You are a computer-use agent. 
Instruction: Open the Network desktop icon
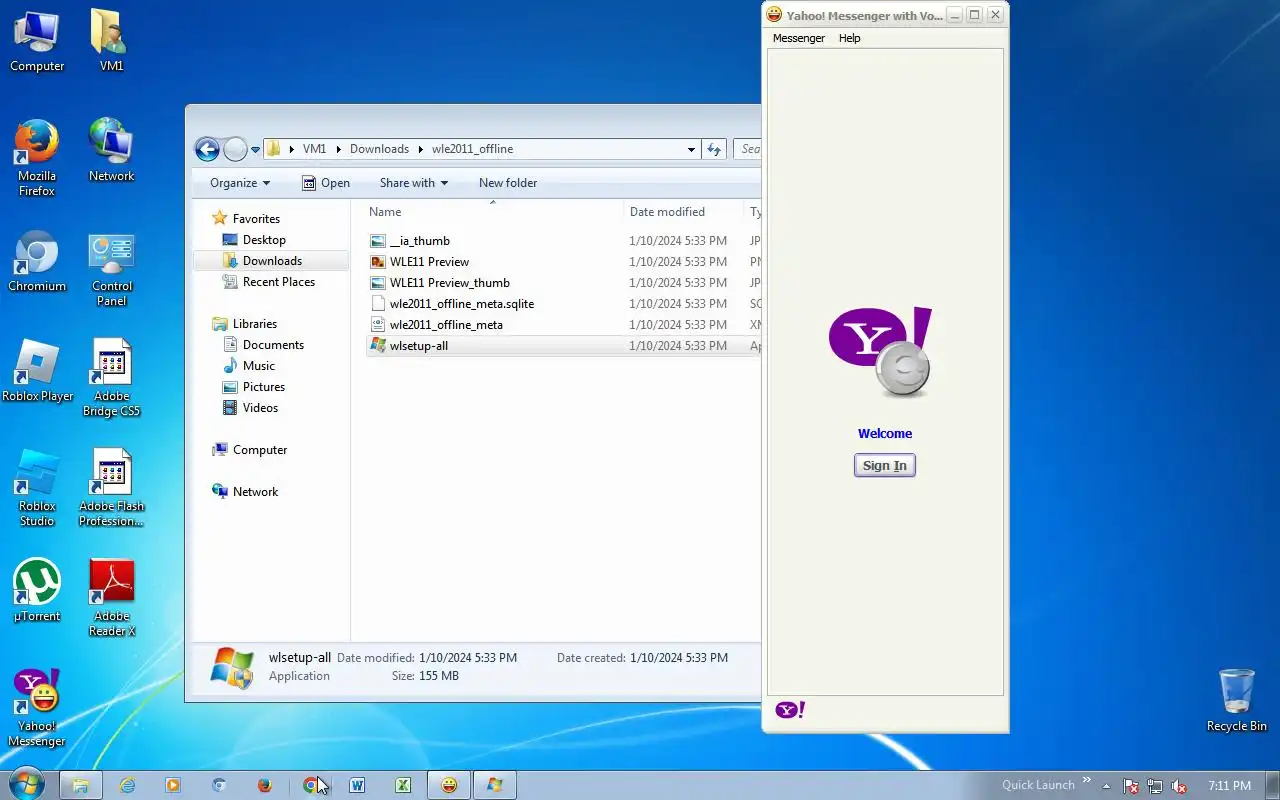click(x=111, y=150)
